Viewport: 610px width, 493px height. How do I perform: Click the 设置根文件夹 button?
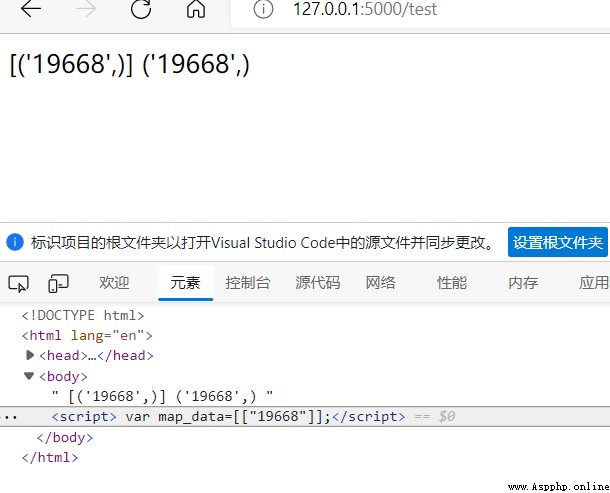click(x=557, y=242)
